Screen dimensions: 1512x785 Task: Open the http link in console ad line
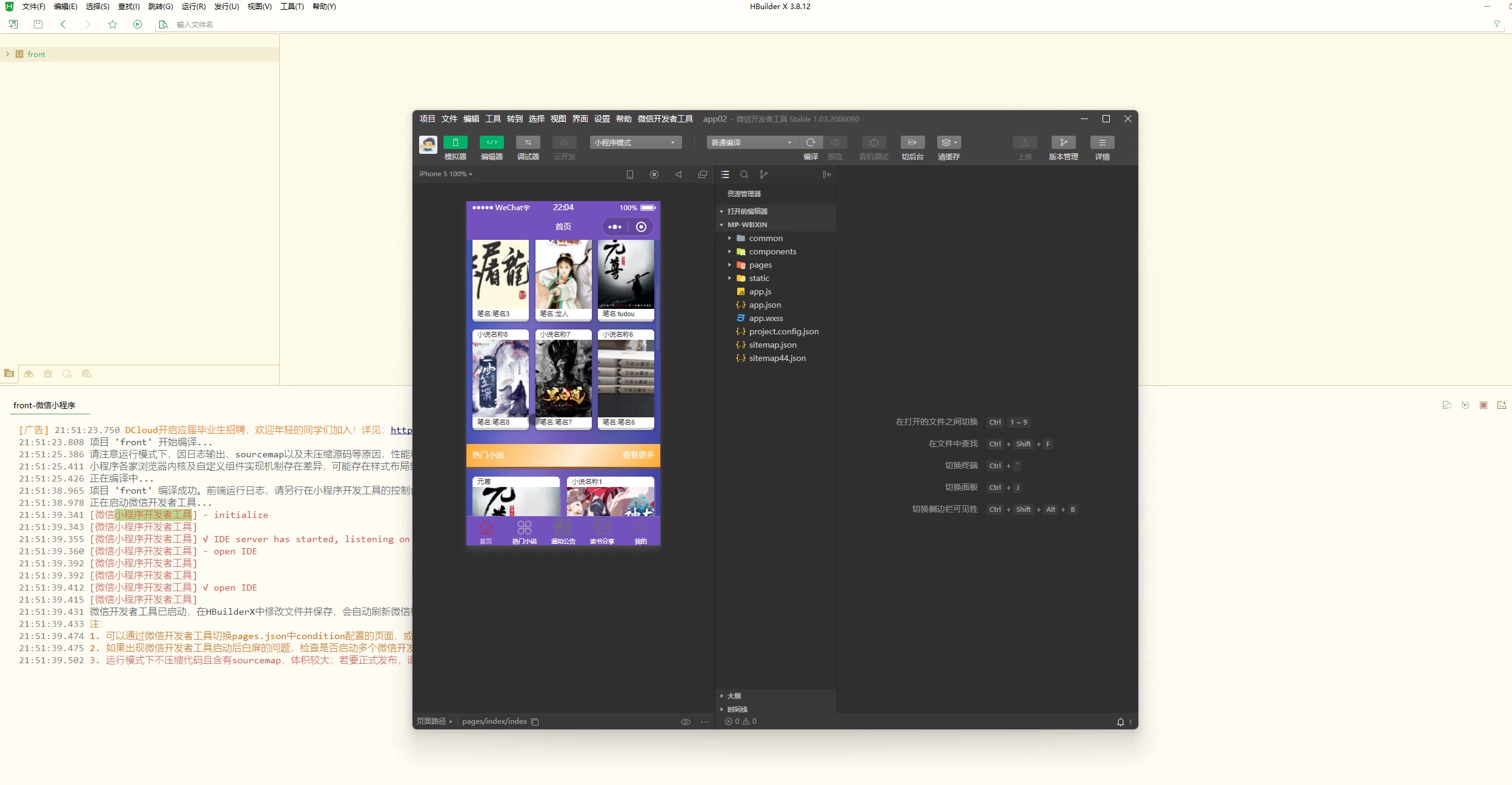[x=401, y=430]
